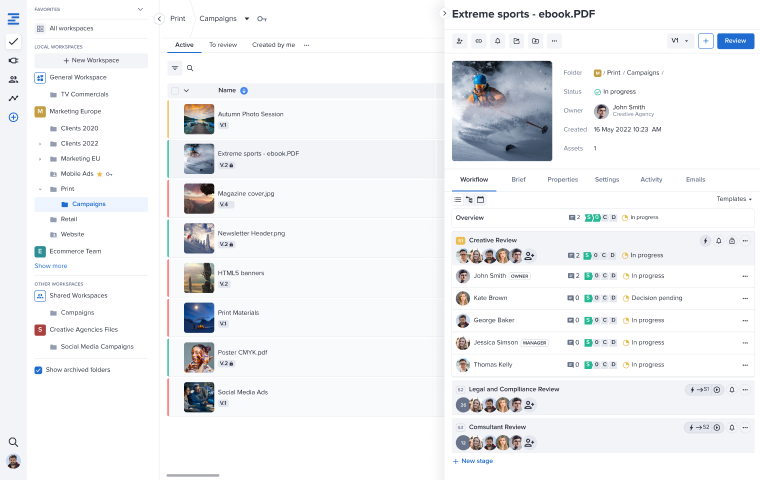Viewport: 760px width, 480px height.
Task: Expand the Templates dropdown
Action: pyautogui.click(x=733, y=199)
